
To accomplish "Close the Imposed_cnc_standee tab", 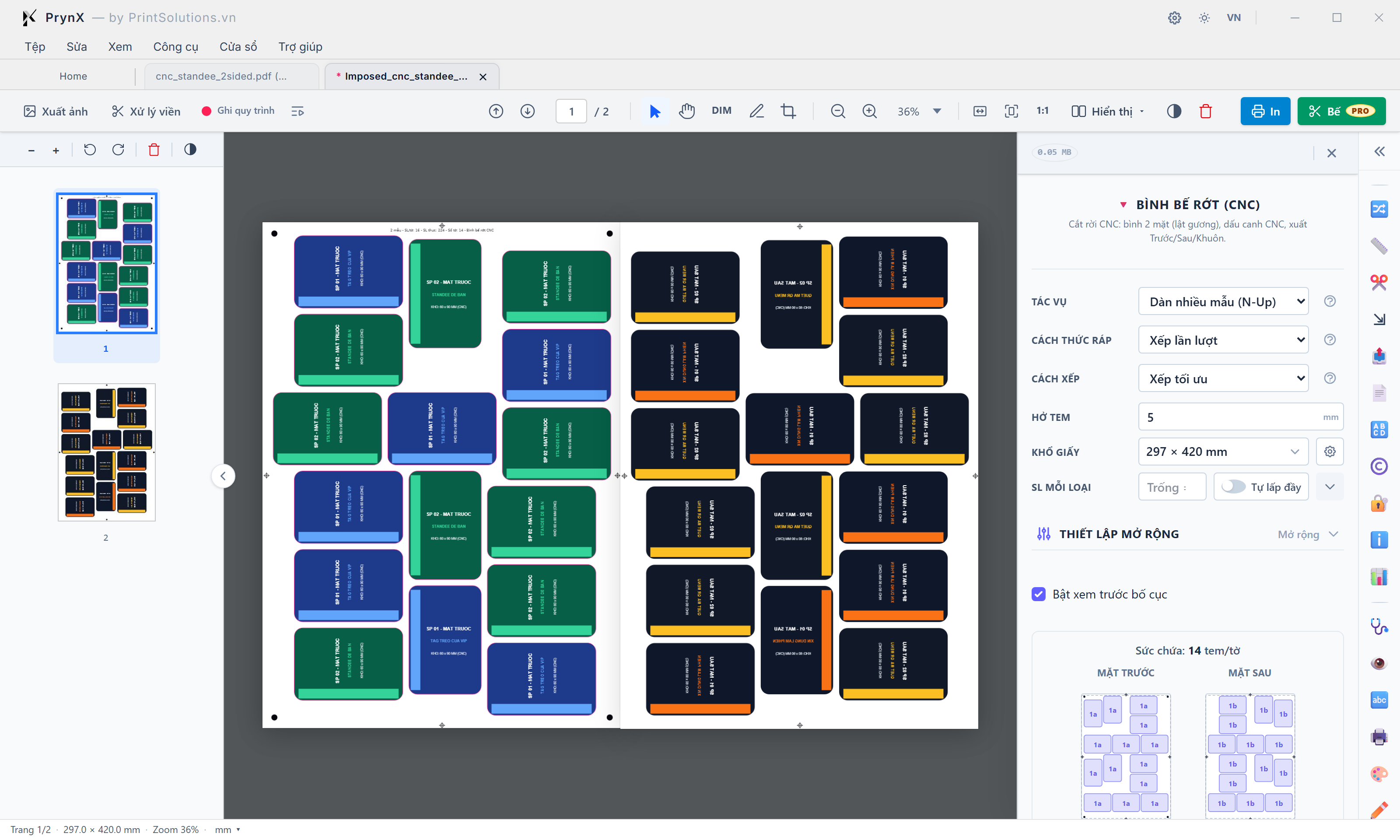I will point(483,77).
